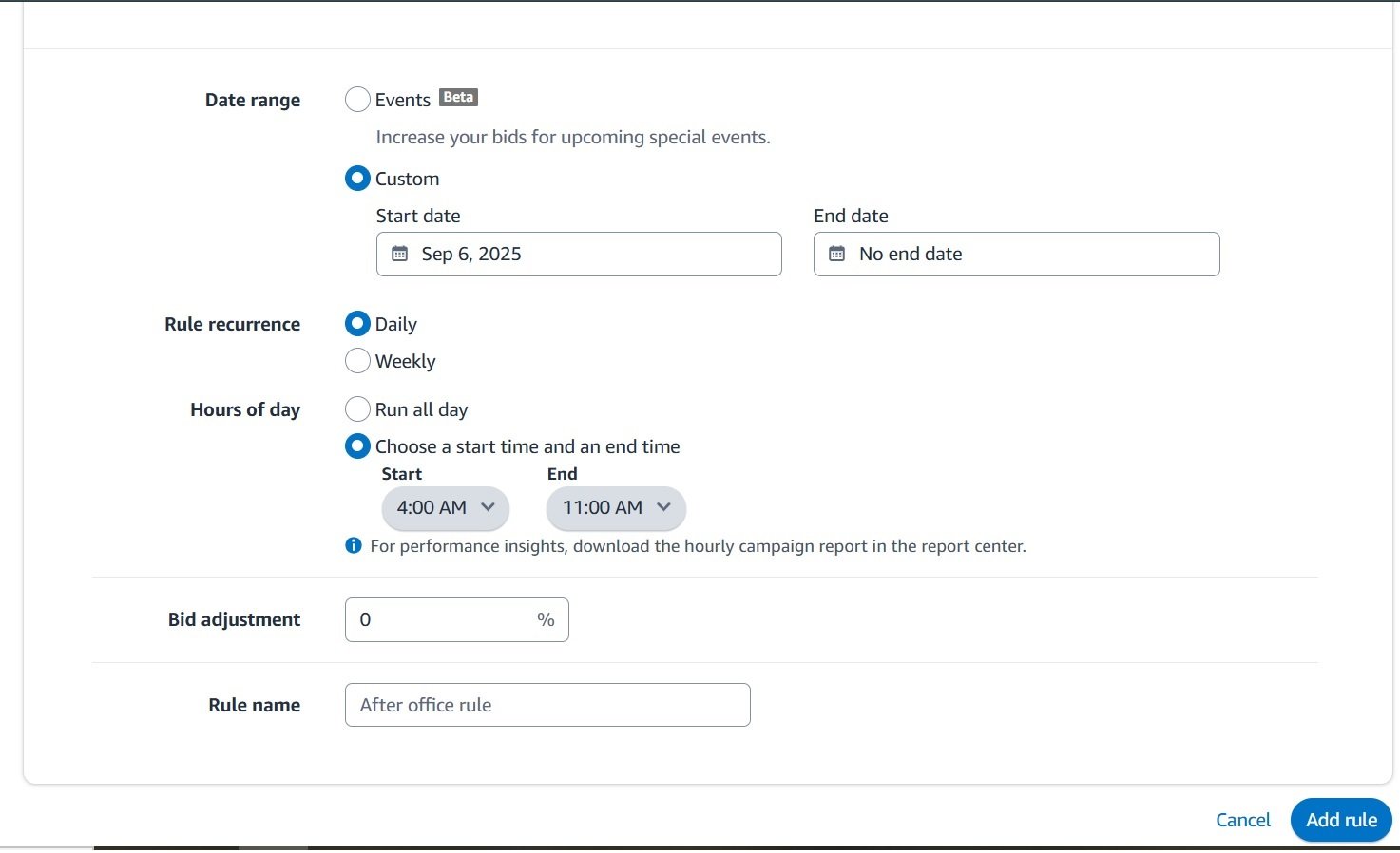Click the 'Bid adjustment' label

point(235,619)
